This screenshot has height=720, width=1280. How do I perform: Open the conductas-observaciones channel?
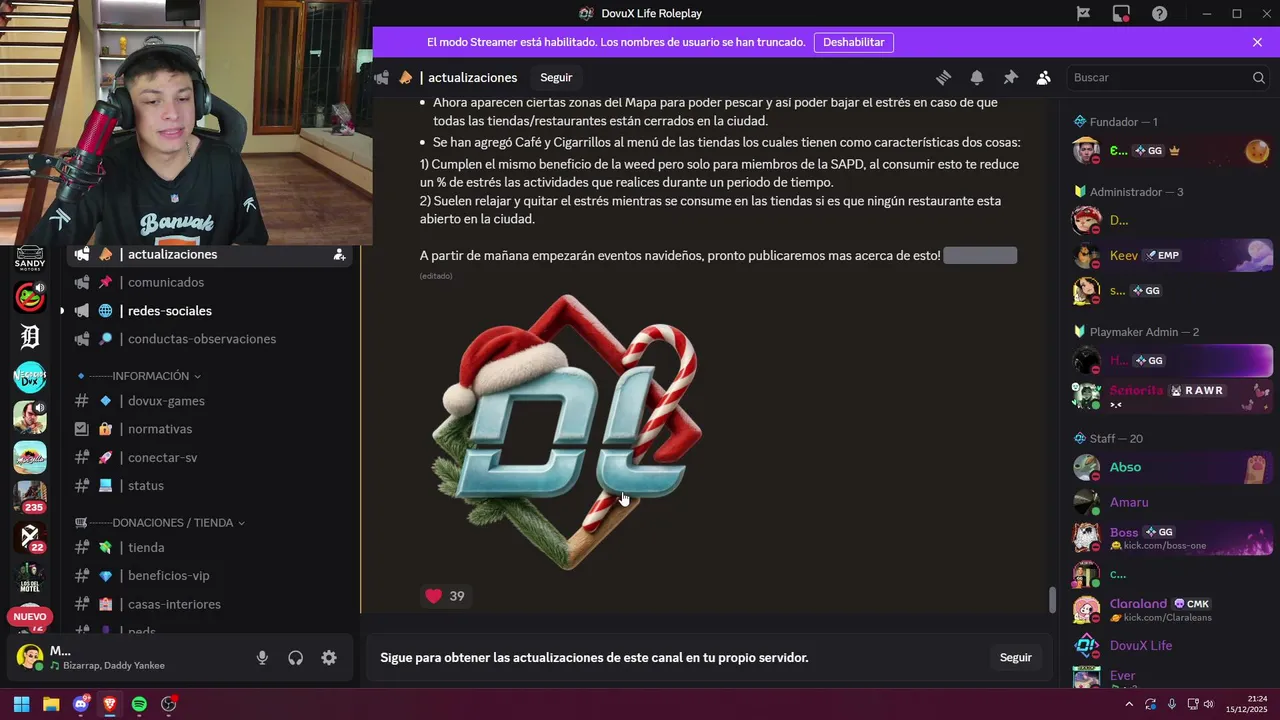point(210,339)
